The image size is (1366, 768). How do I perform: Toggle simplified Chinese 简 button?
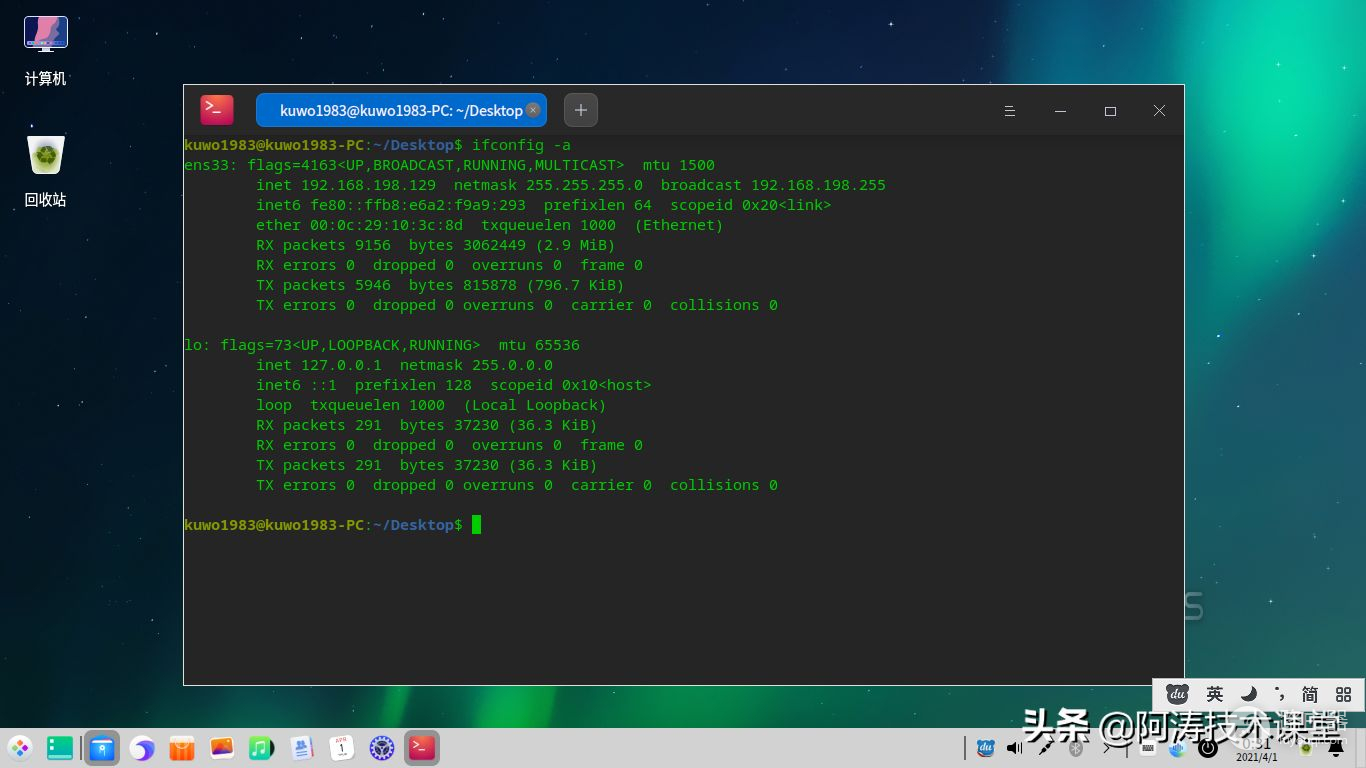(x=1309, y=694)
